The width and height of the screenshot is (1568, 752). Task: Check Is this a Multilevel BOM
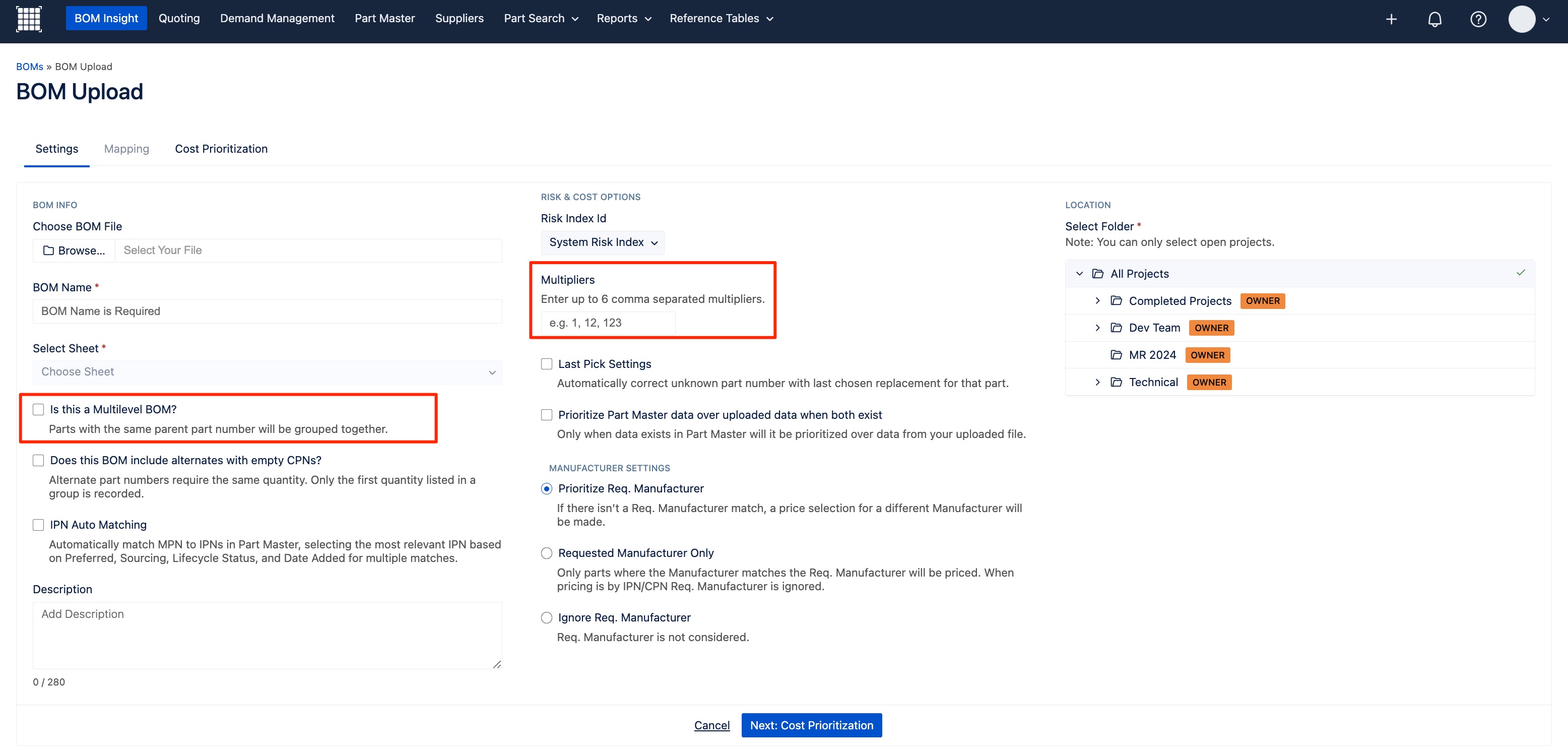(x=38, y=410)
